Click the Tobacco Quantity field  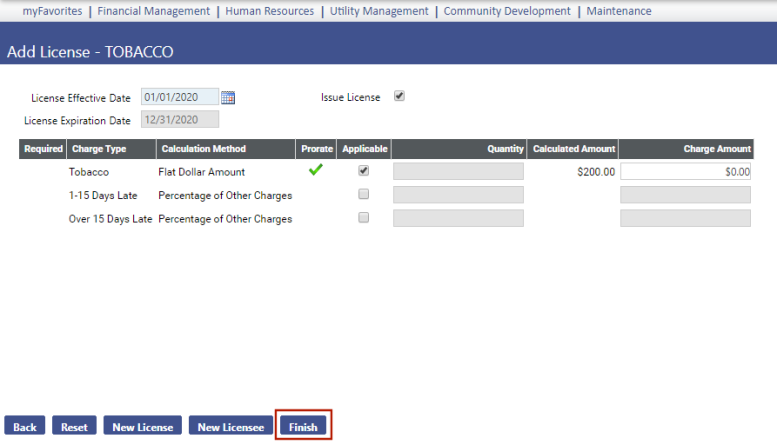458,172
